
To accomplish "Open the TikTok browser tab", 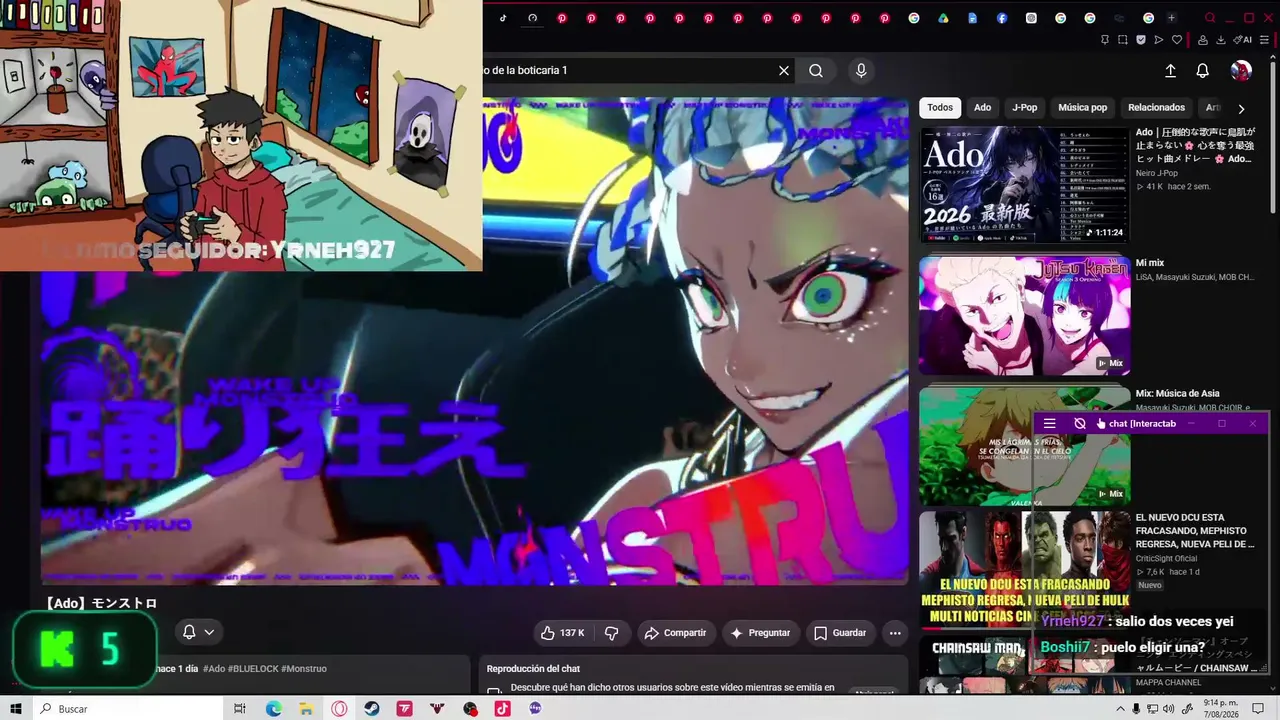I will tap(503, 18).
